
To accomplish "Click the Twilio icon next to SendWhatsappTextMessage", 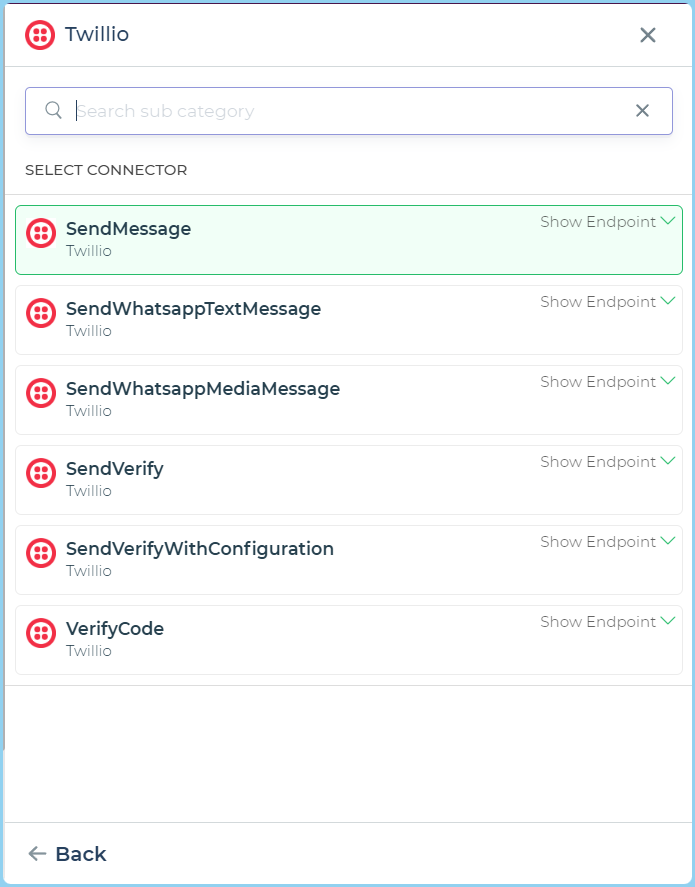I will click(x=41, y=313).
